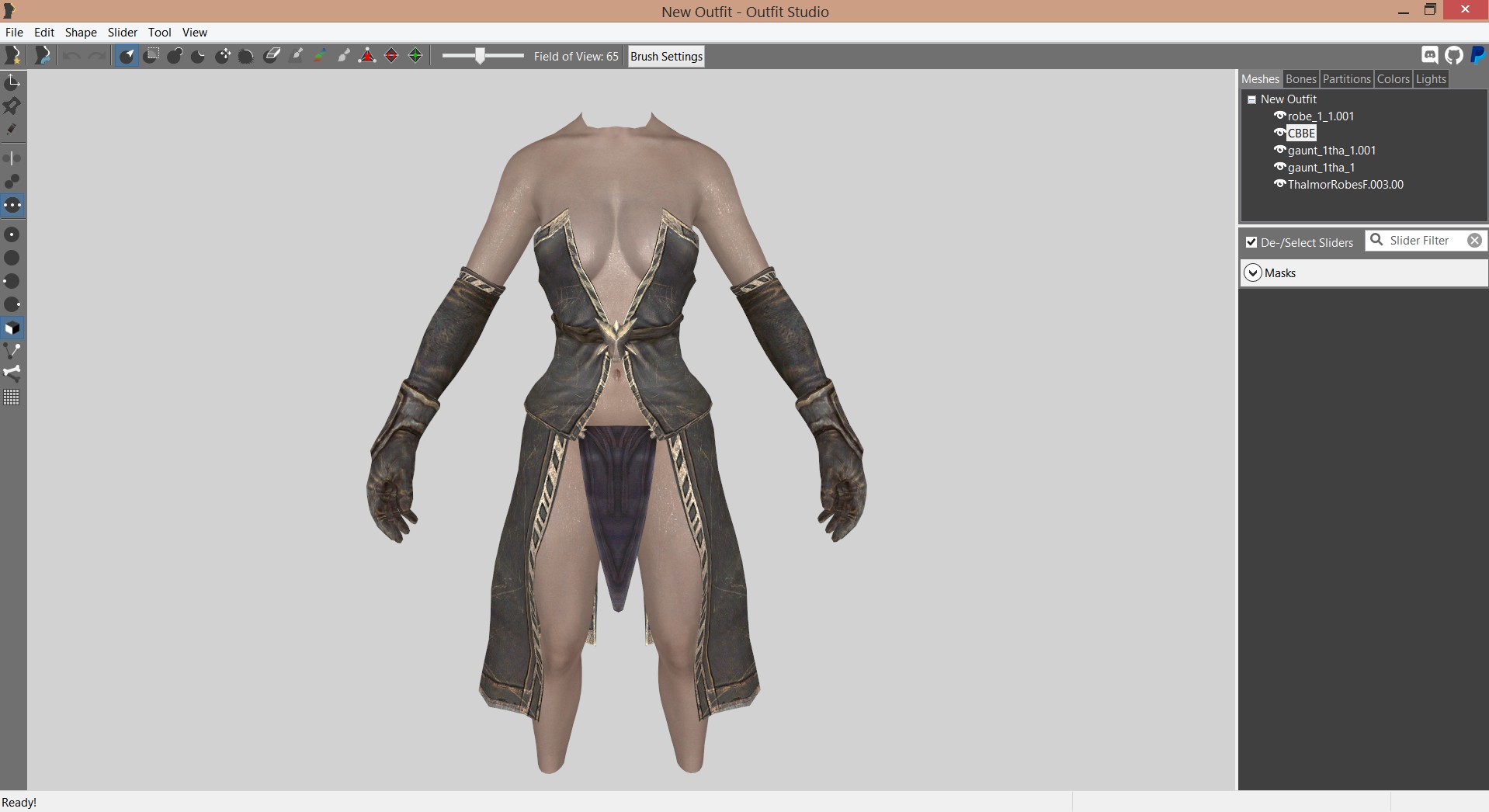The height and width of the screenshot is (812, 1489).
Task: Toggle the left-edge dot circle button
Action: pos(12,281)
